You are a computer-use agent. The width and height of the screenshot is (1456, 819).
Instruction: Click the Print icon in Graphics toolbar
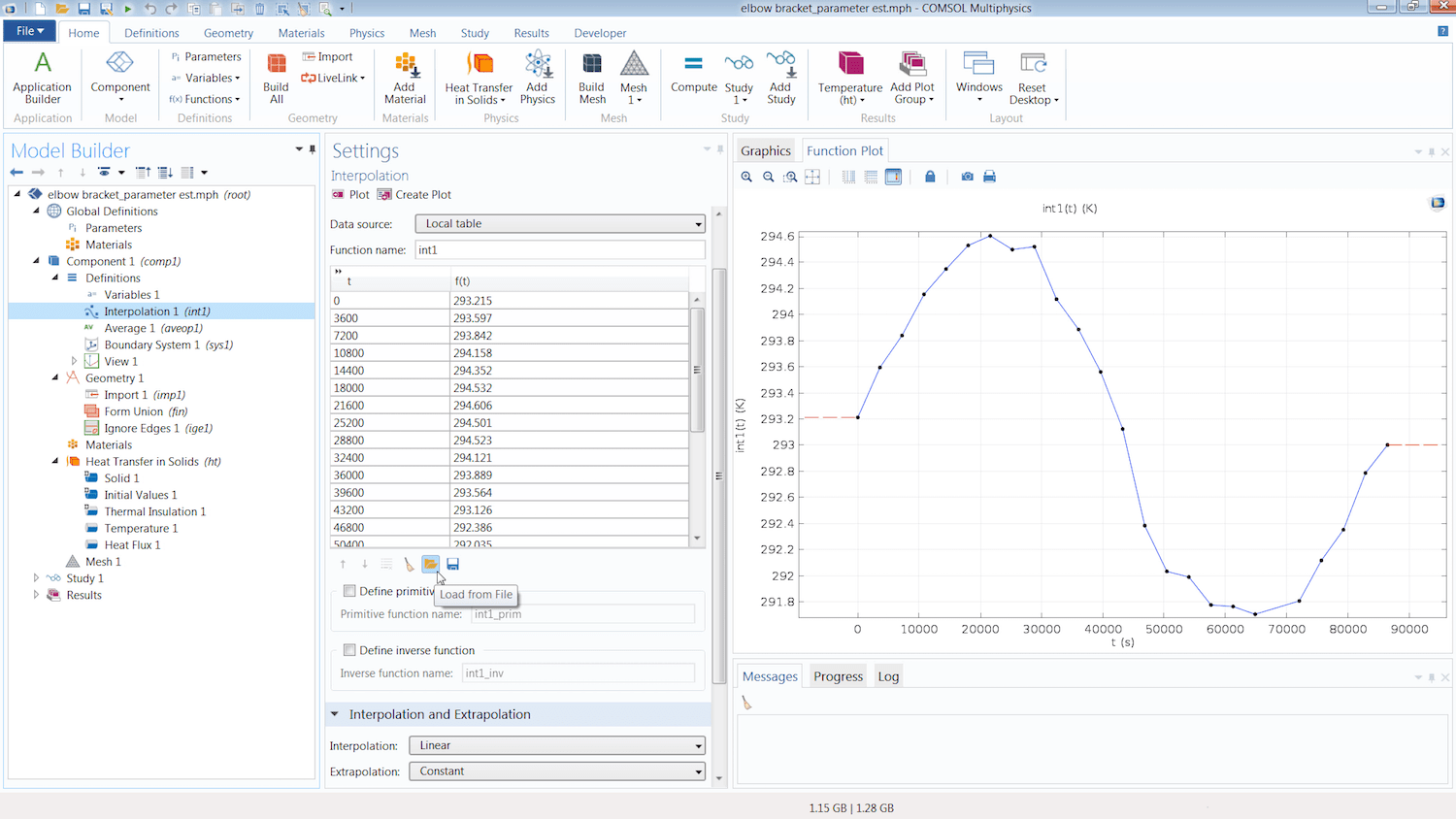click(x=990, y=177)
